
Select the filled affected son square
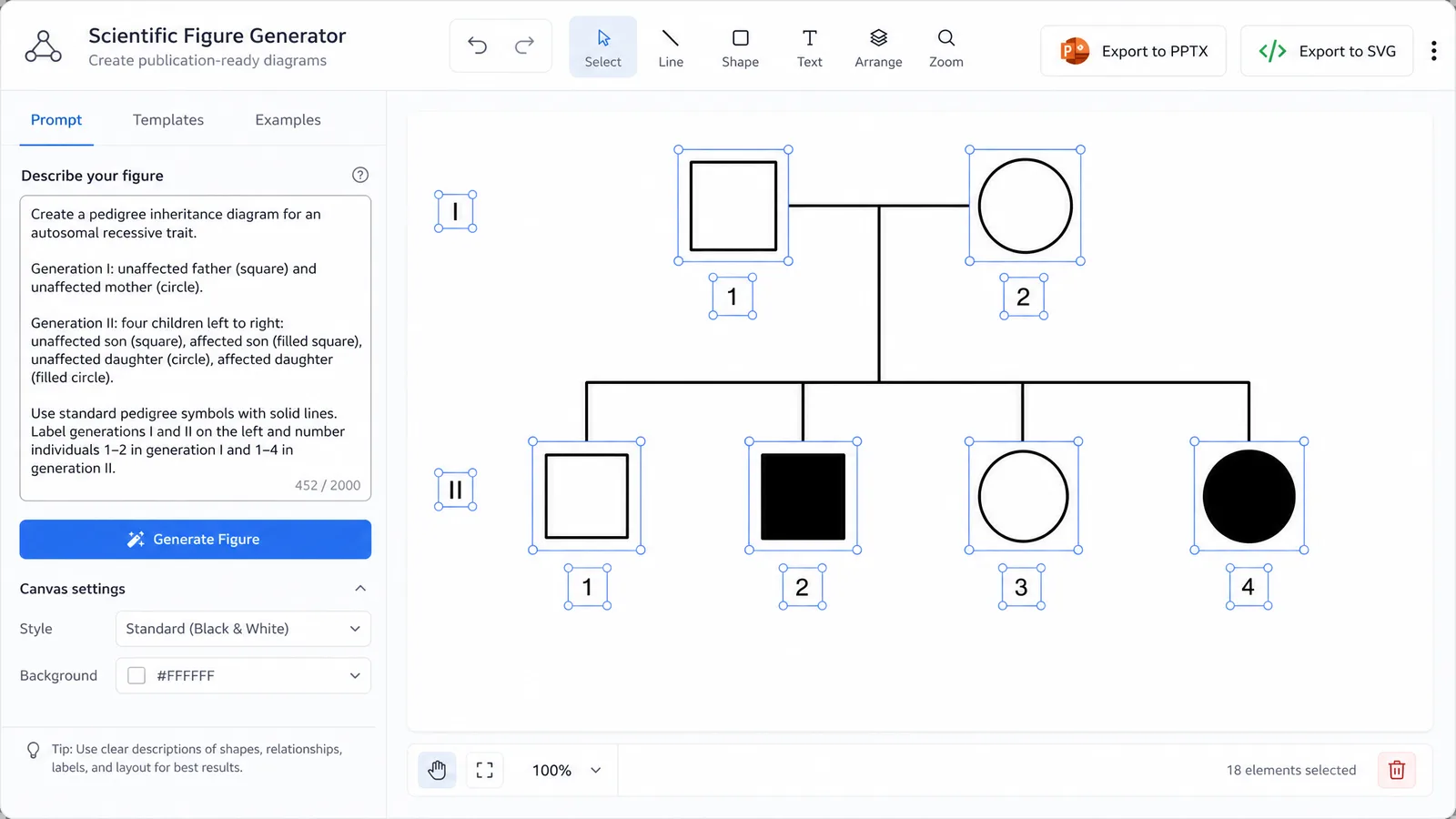(804, 496)
